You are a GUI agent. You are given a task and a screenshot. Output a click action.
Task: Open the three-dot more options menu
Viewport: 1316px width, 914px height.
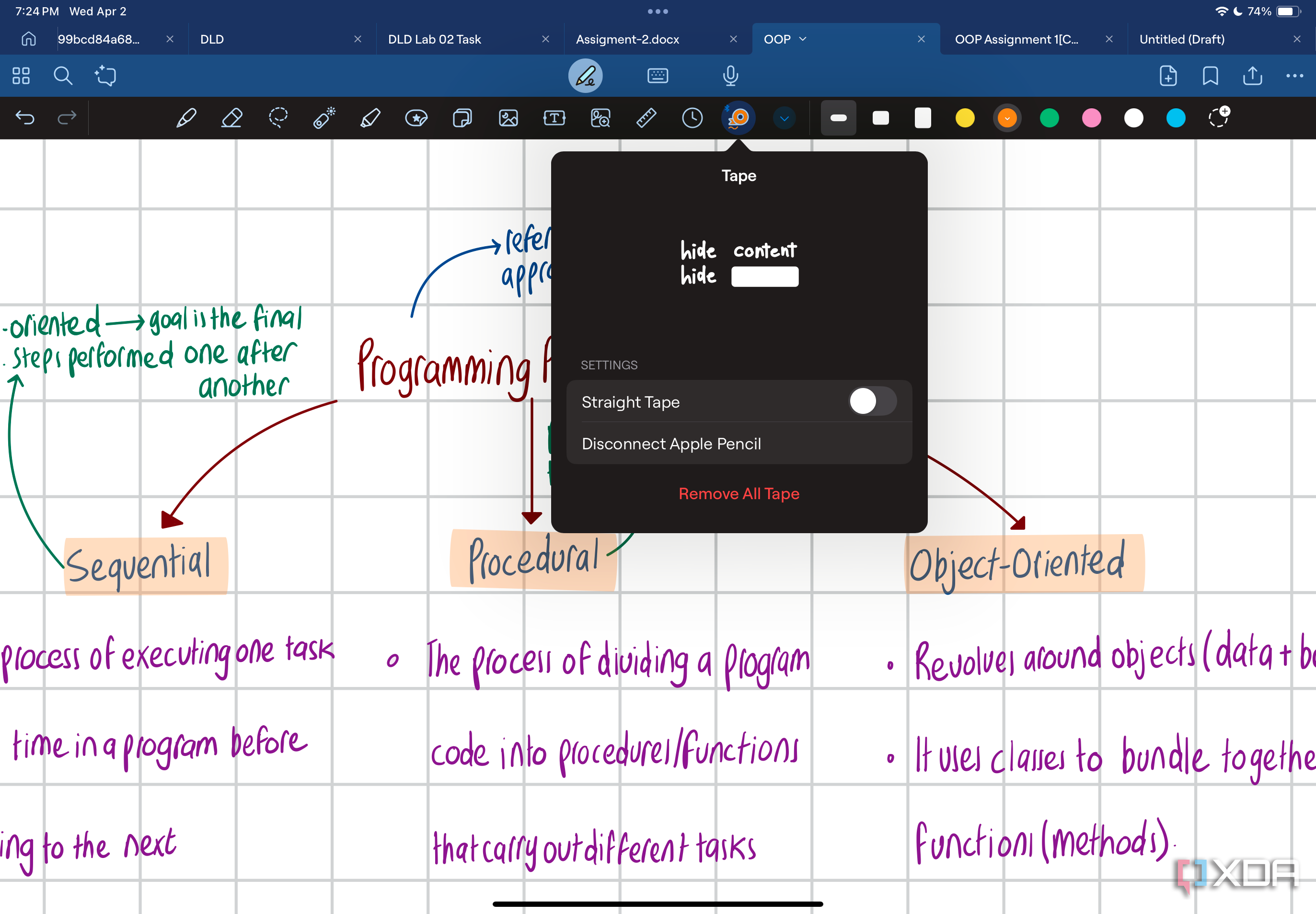1295,76
